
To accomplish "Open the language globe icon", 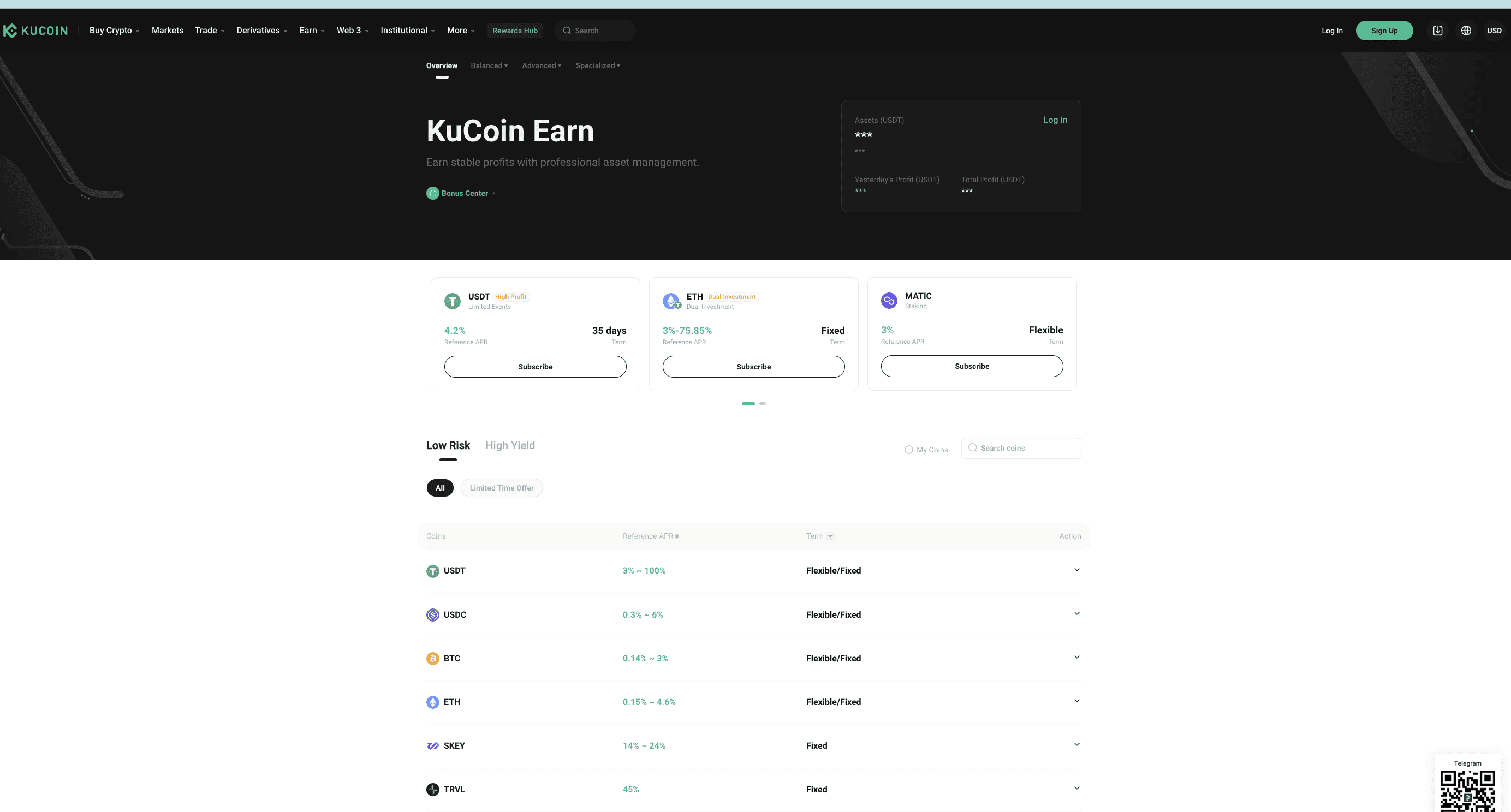I will coord(1466,31).
